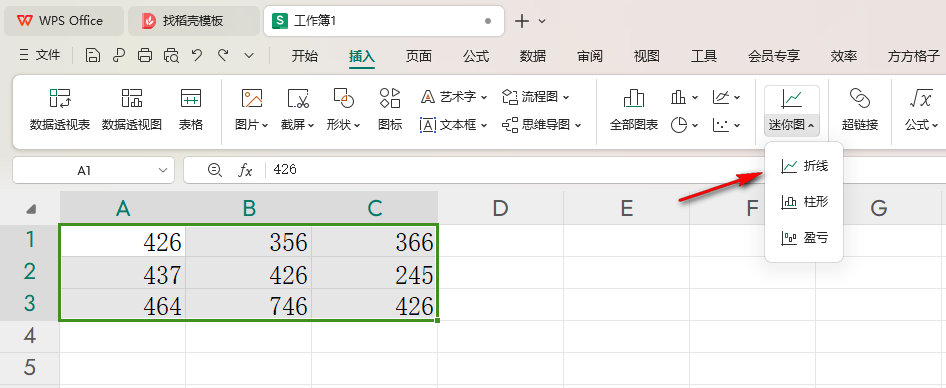Open the Name Box dropdown arrow

(x=162, y=171)
